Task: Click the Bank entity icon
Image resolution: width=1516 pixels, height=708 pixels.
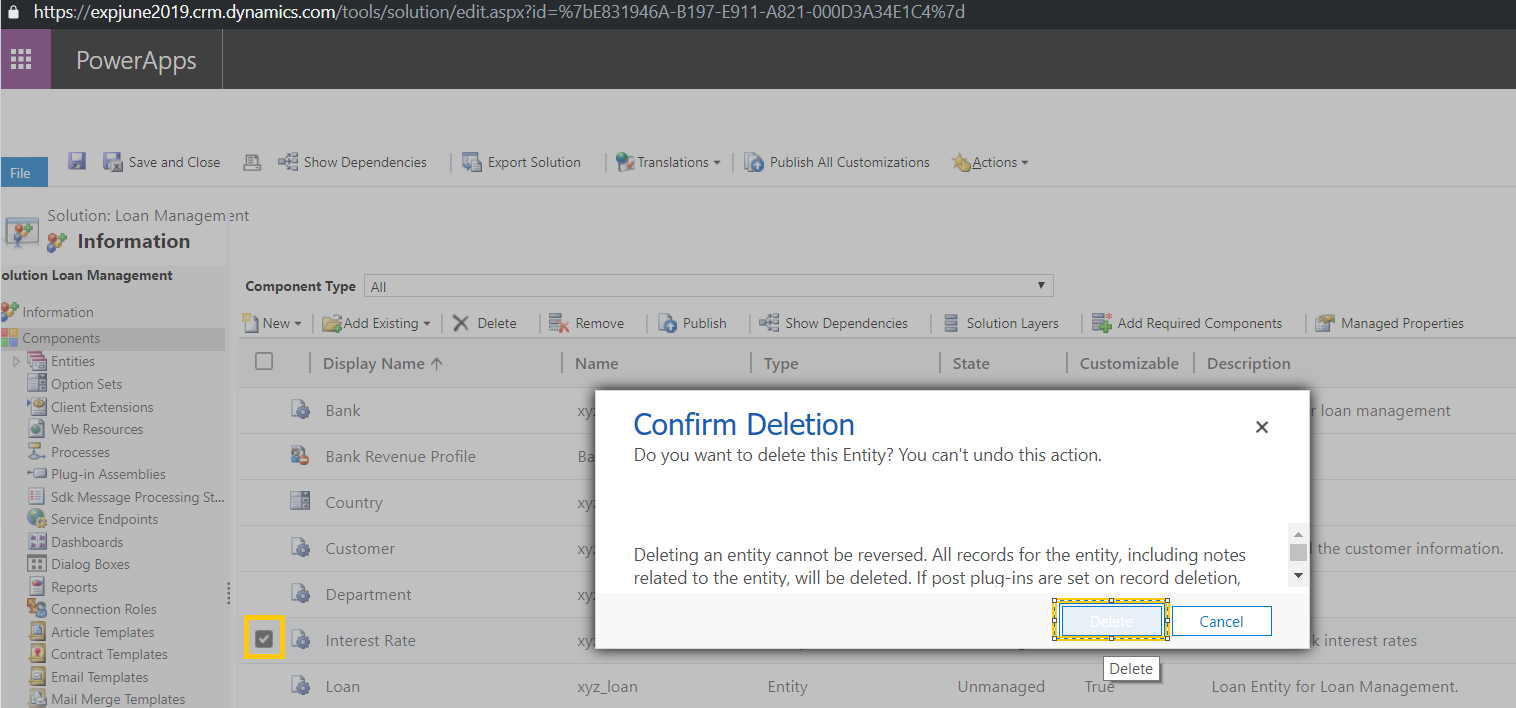Action: [300, 410]
